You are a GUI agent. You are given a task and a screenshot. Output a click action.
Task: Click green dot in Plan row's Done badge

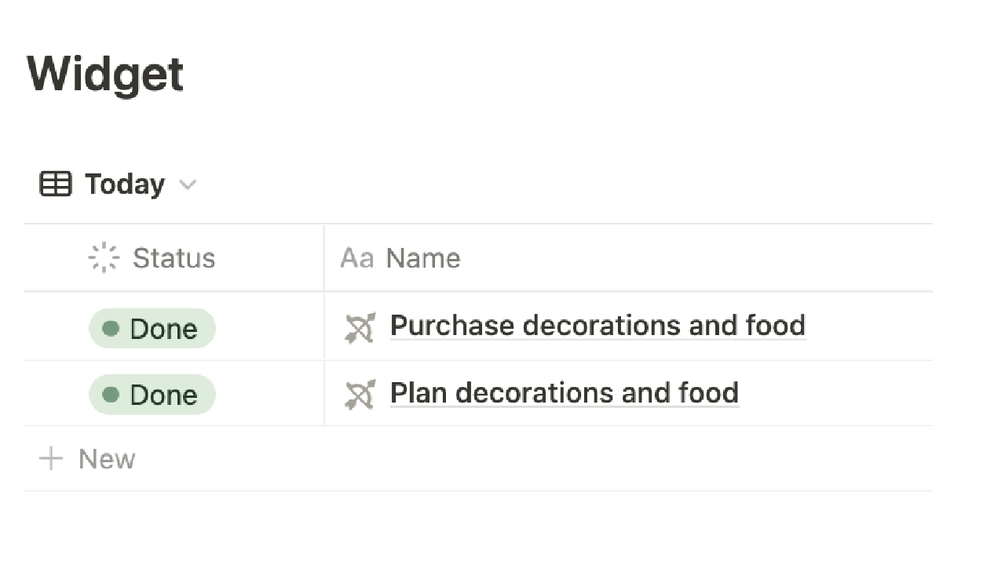pyautogui.click(x=111, y=395)
